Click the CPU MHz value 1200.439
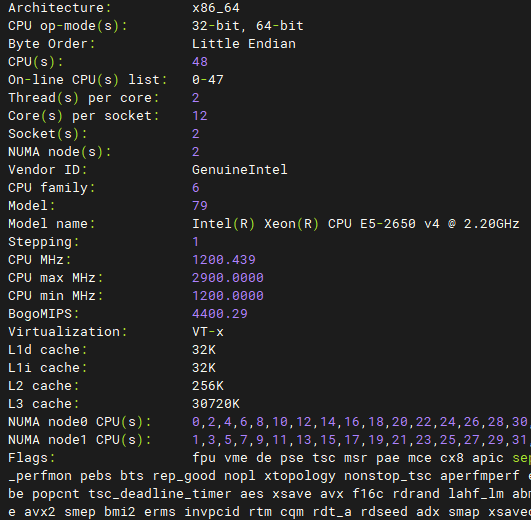 pos(224,260)
